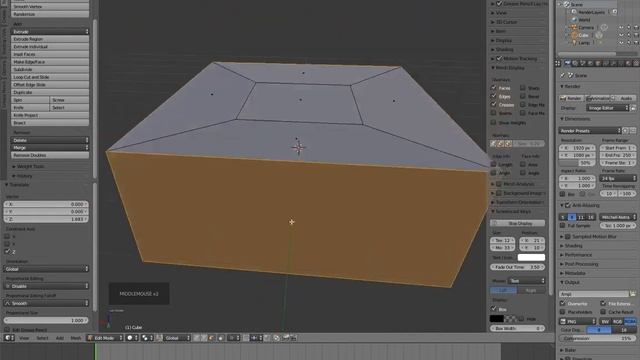Click the Cube mesh icon in outliner
The height and width of the screenshot is (360, 640).
click(574, 35)
